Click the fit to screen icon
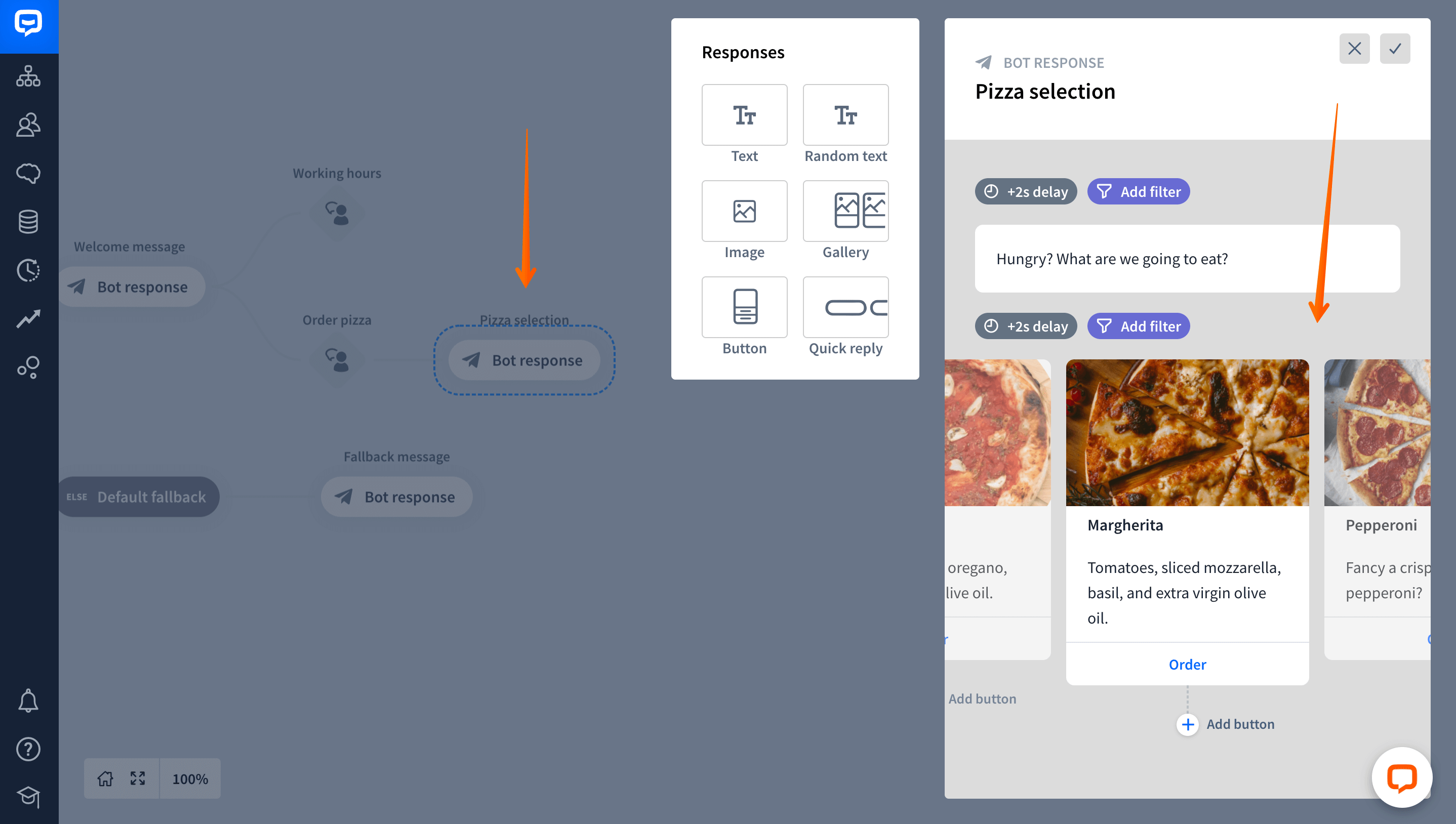 pyautogui.click(x=138, y=779)
